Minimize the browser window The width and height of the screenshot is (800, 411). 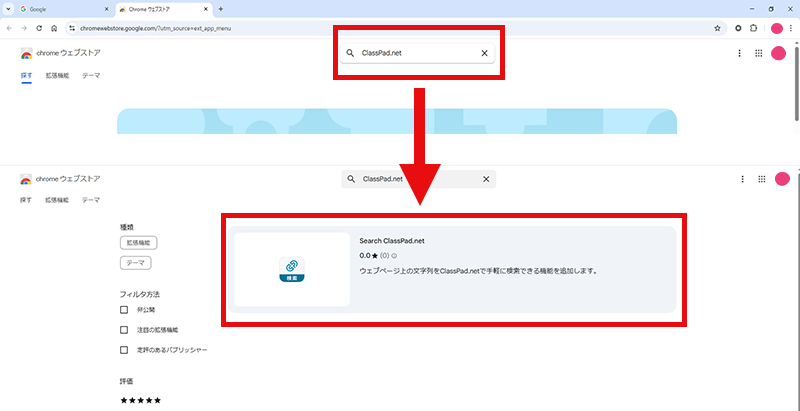[x=752, y=9]
